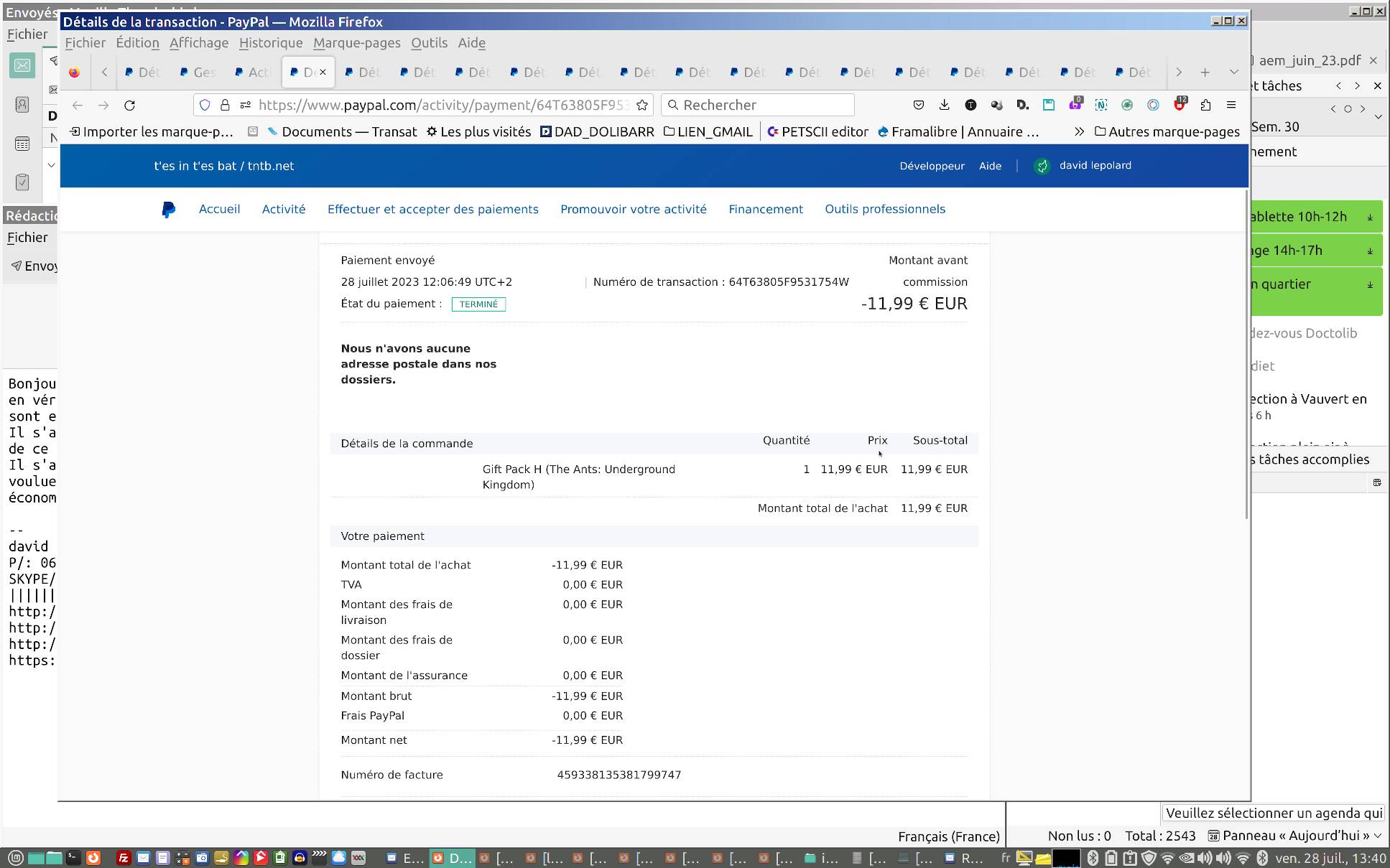
Task: Click the Pocket save icon
Action: coord(918,105)
